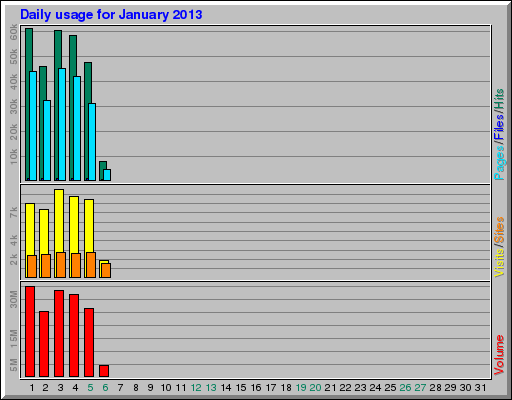
Task: Click the green weekend day label '6'
Action: pos(105,388)
